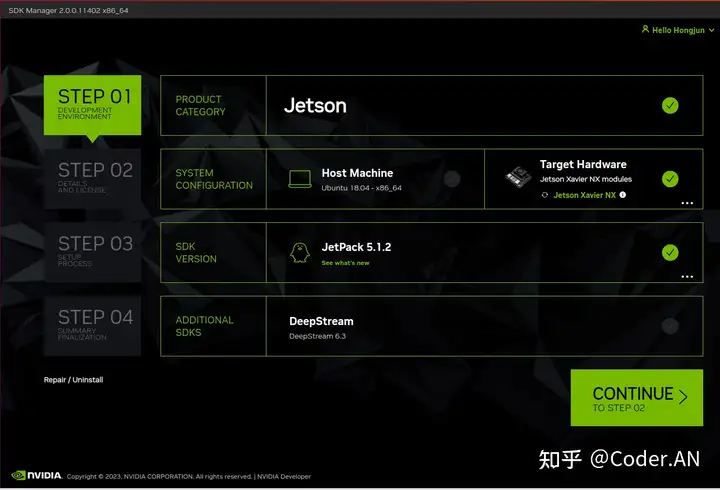Open the NVIDIA Developer footer link
Viewport: 720px width, 490px height.
click(284, 477)
